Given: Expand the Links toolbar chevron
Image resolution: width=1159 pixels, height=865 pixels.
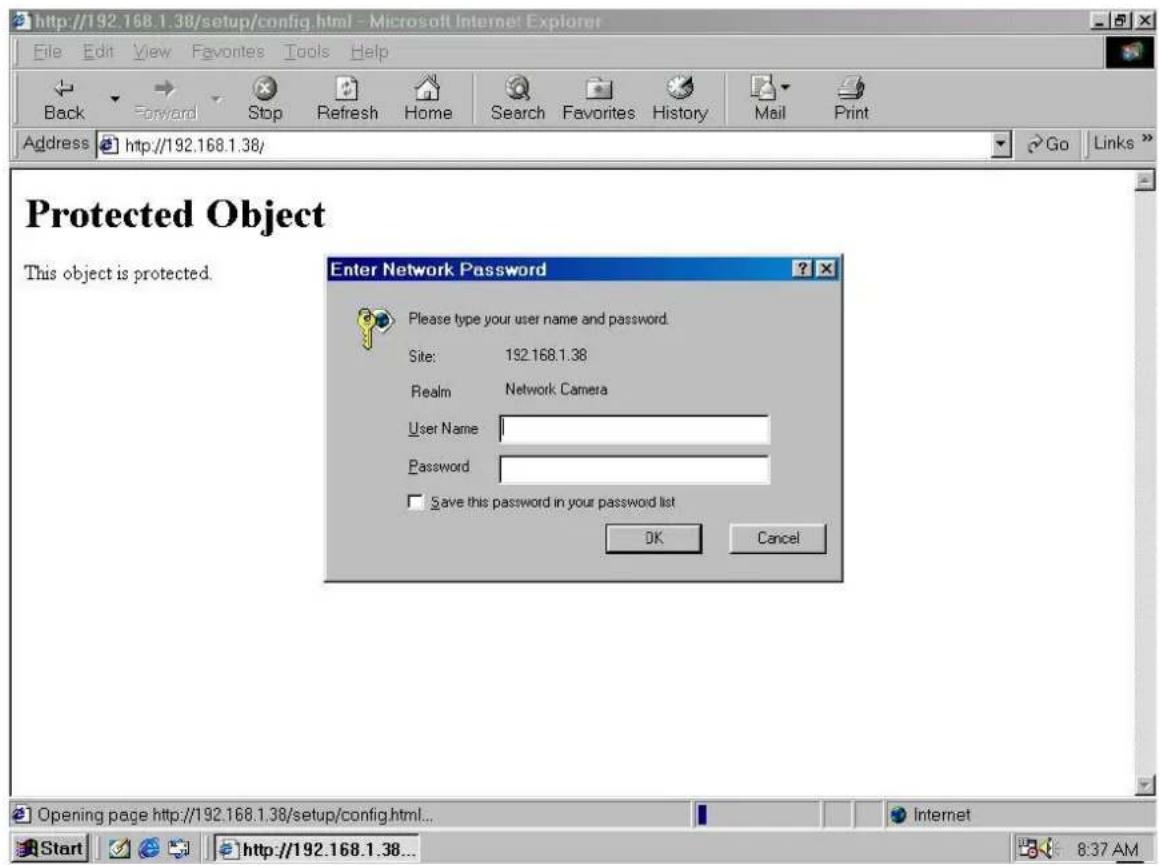Looking at the screenshot, I should point(1146,138).
